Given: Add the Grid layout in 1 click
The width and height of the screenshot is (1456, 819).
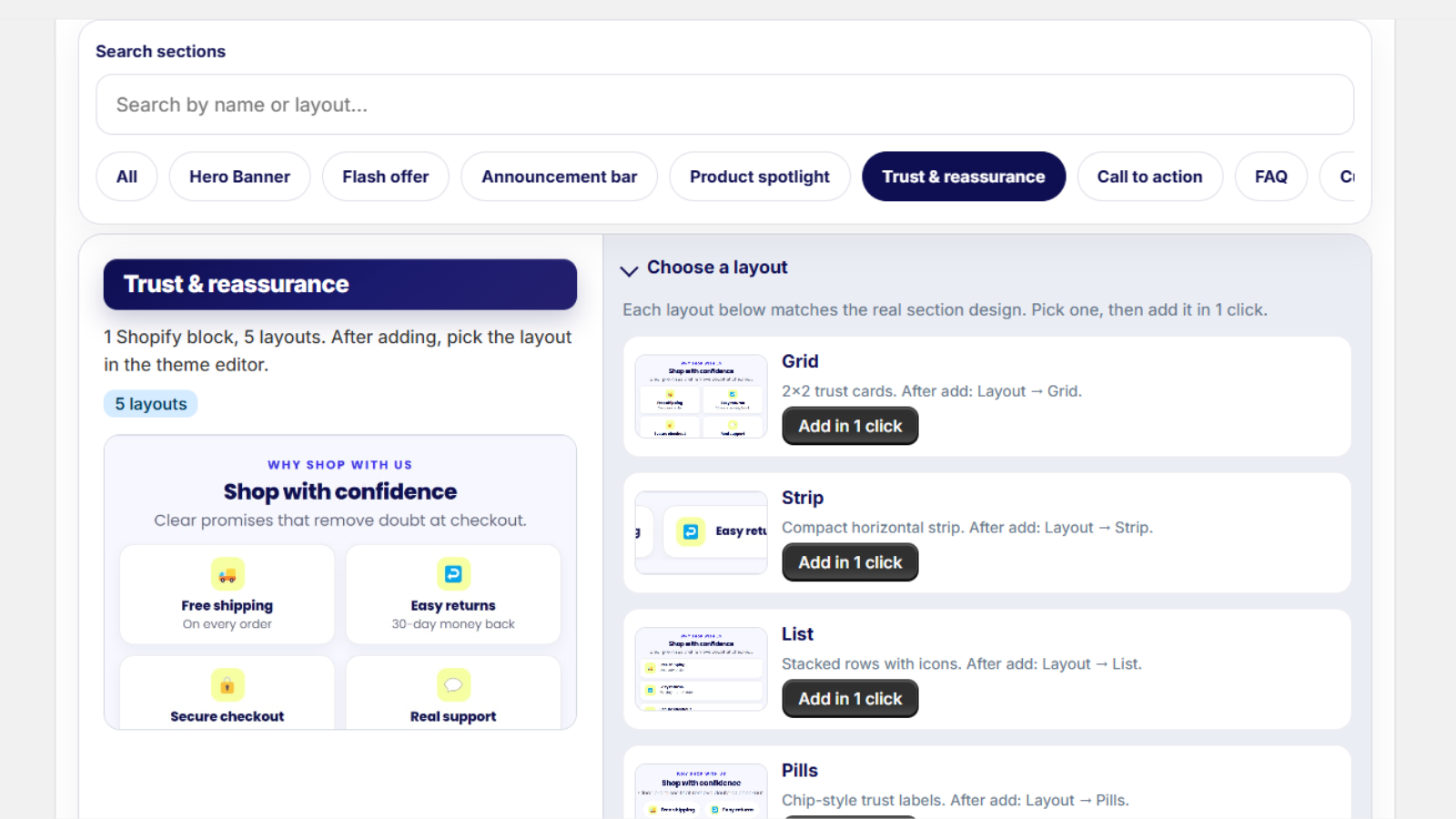Looking at the screenshot, I should 850,426.
